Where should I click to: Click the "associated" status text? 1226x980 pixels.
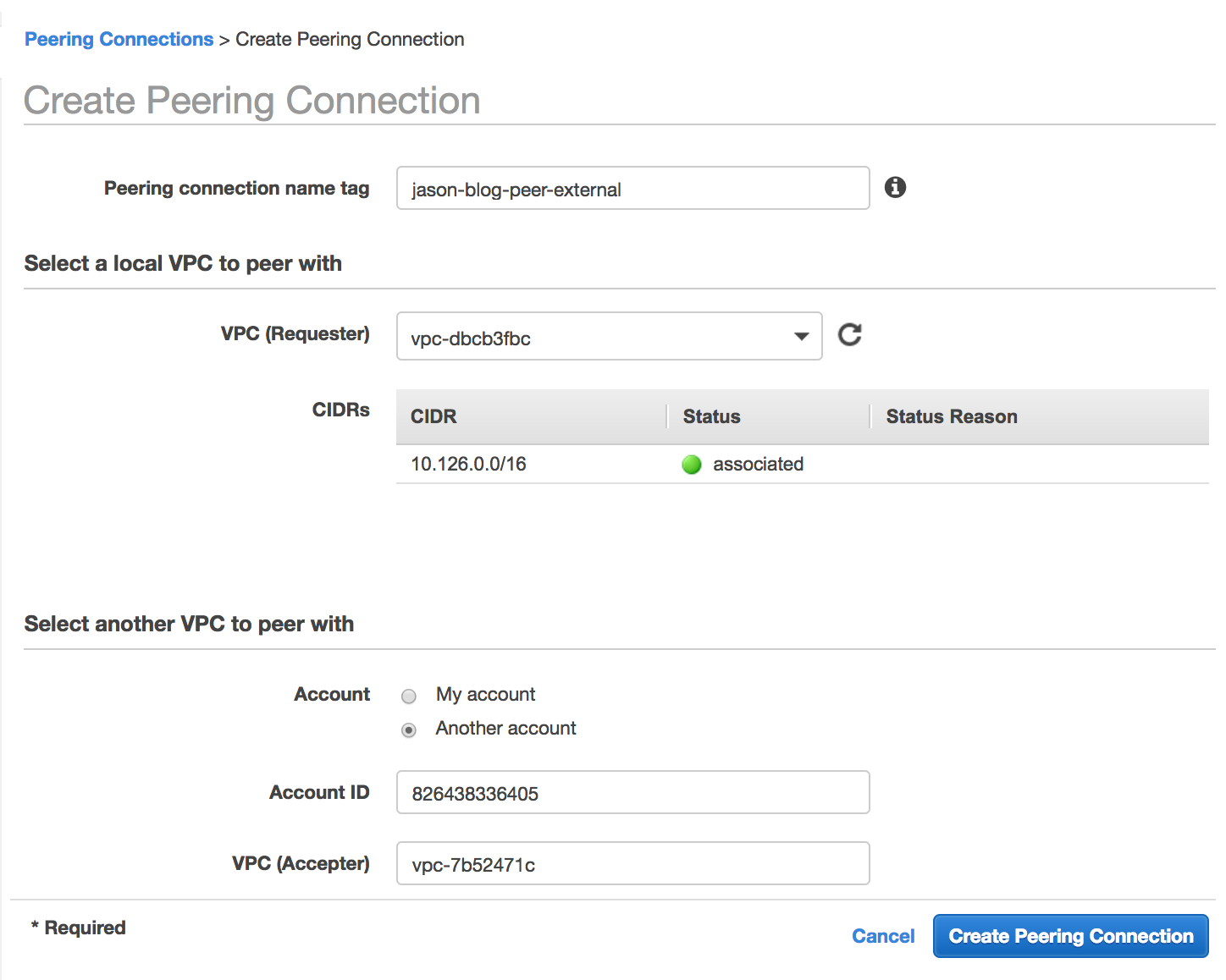(758, 465)
